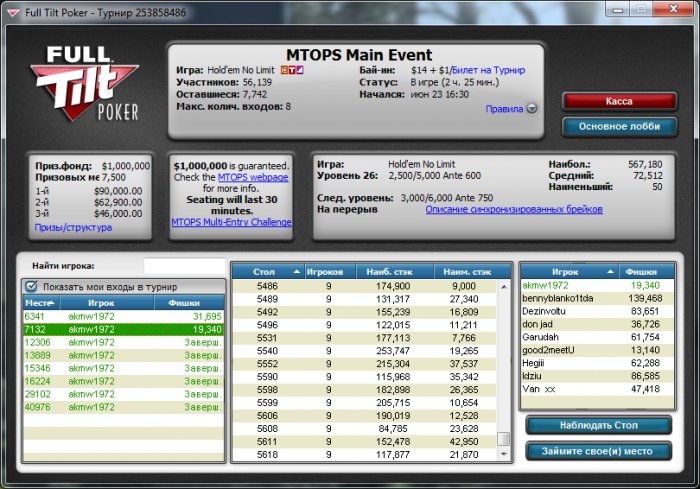Select table 5496 row
Screen dimensions: 700x489
pos(365,325)
